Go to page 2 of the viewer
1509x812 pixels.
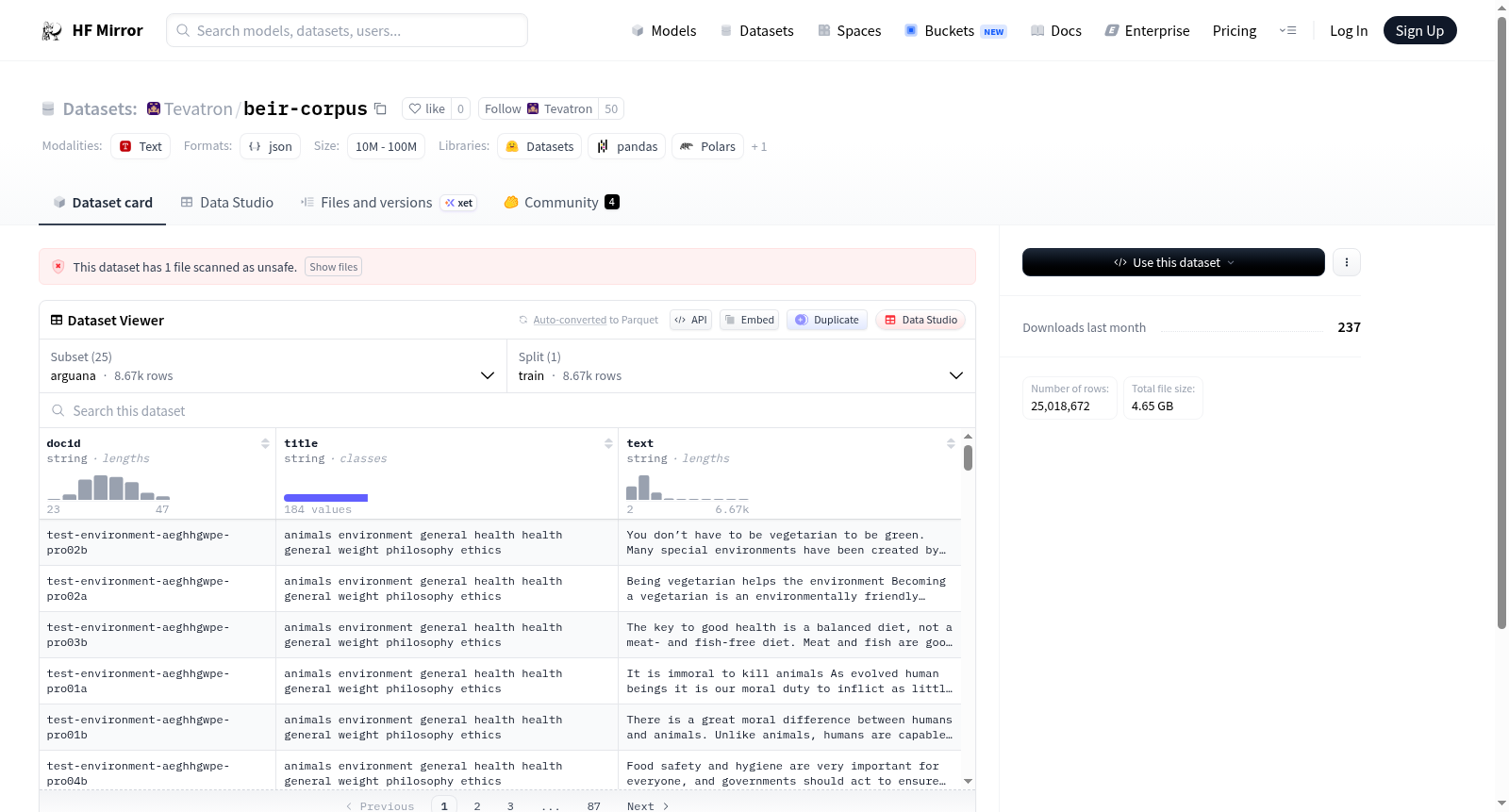(477, 805)
